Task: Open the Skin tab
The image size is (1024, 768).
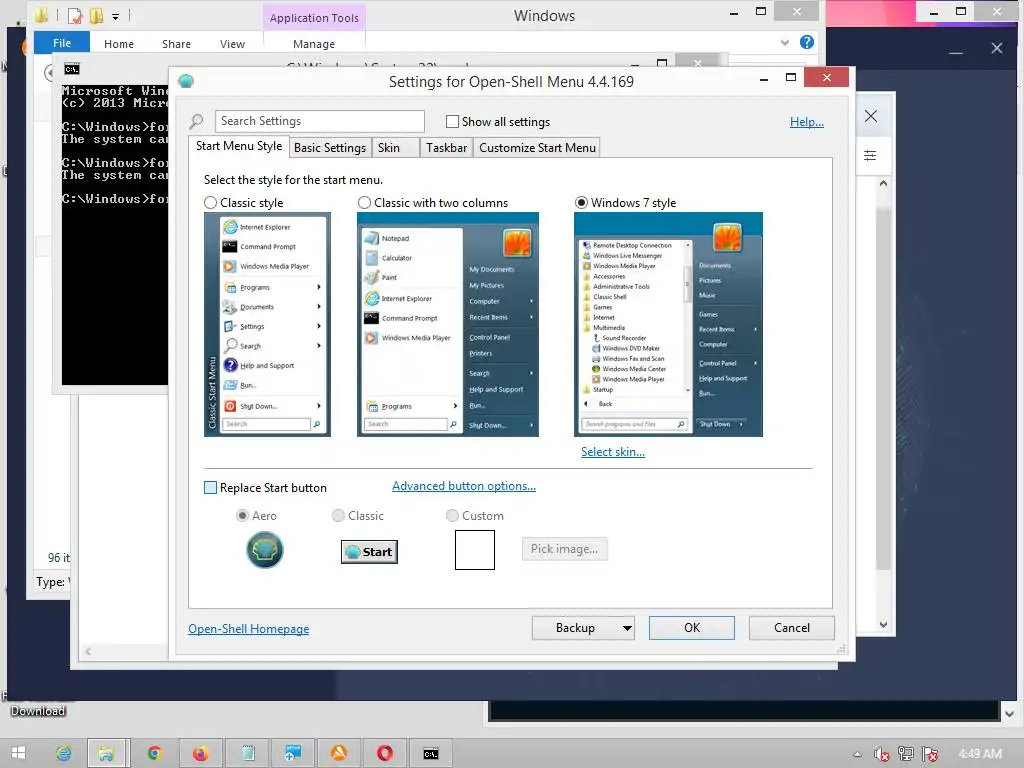Action: click(389, 148)
